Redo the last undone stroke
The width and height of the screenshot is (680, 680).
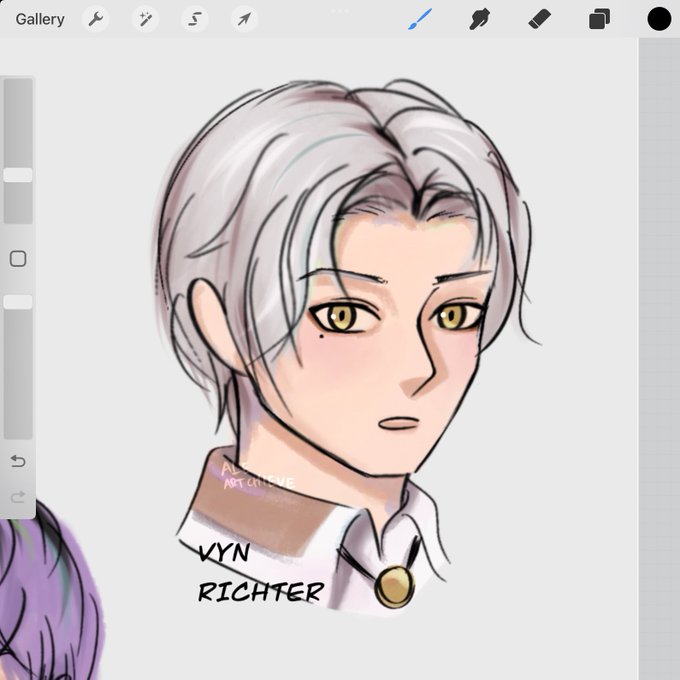(18, 497)
